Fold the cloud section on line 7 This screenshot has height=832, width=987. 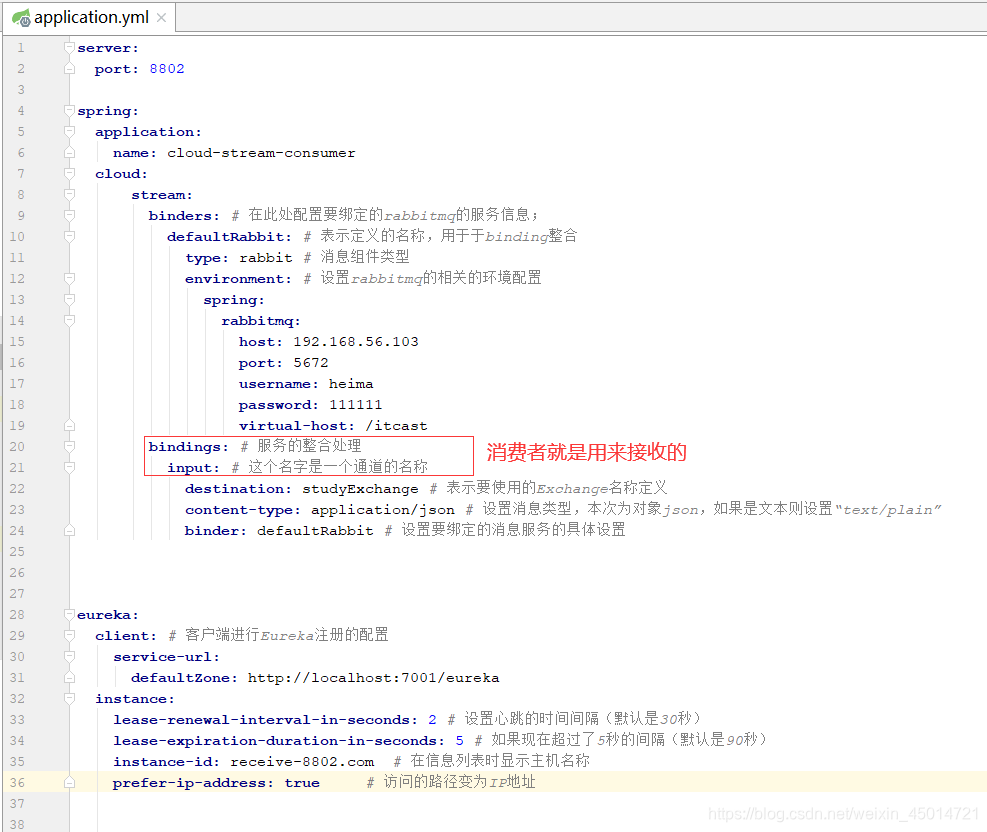click(69, 174)
